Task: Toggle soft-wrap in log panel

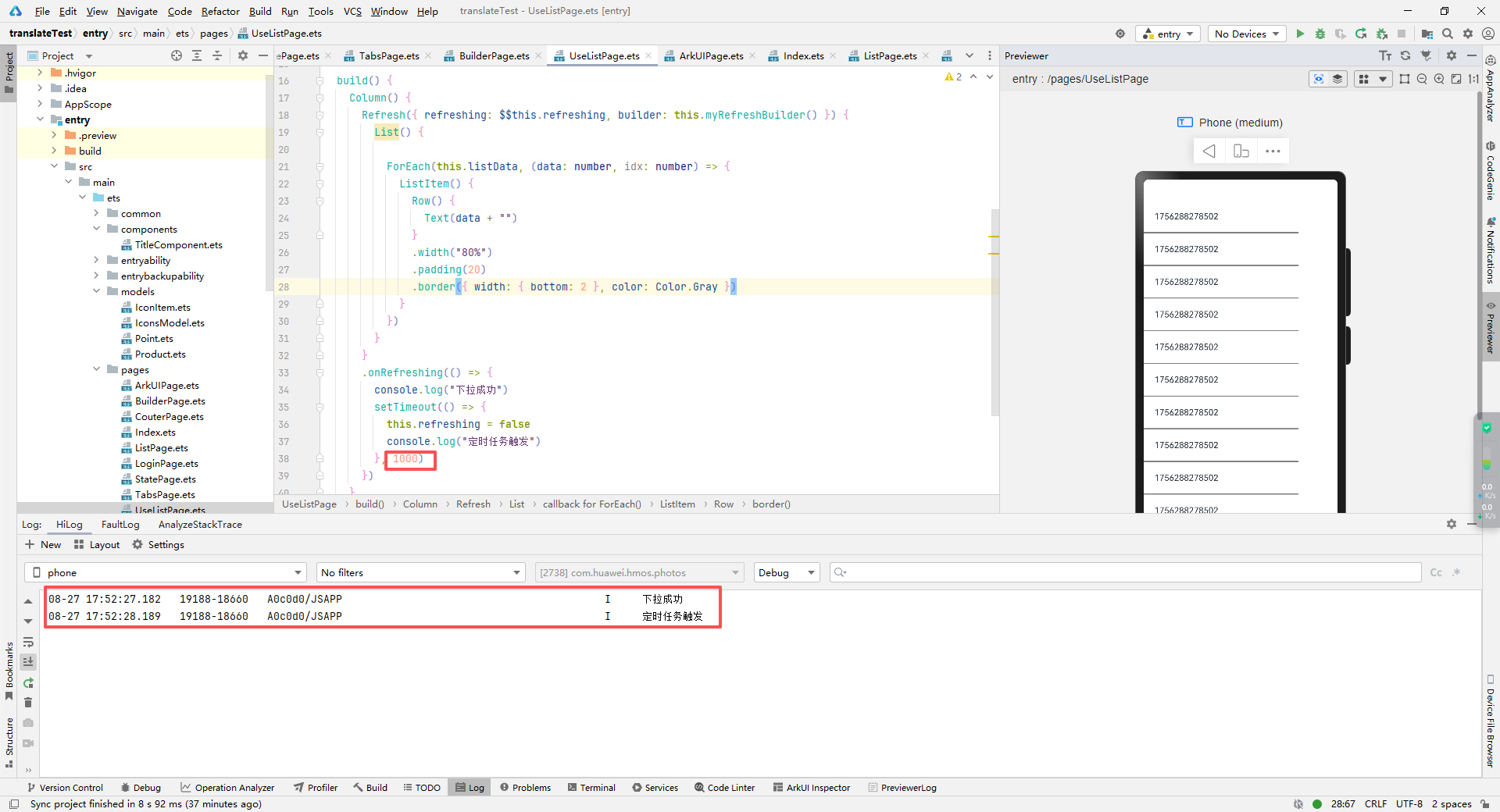Action: [x=28, y=642]
